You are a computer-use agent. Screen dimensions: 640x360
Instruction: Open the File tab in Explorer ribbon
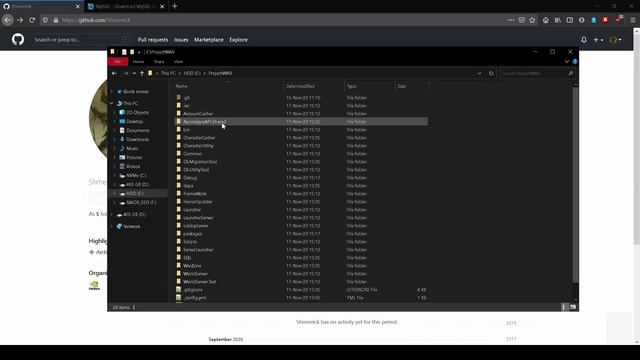[x=118, y=62]
